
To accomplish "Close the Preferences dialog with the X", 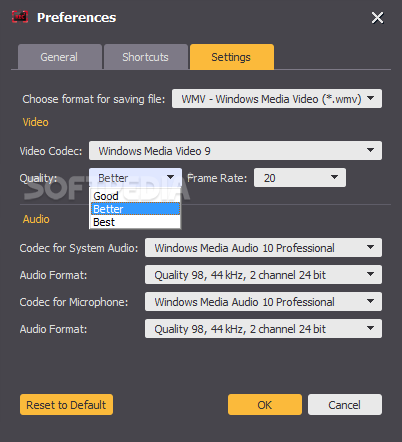I will pos(377,18).
